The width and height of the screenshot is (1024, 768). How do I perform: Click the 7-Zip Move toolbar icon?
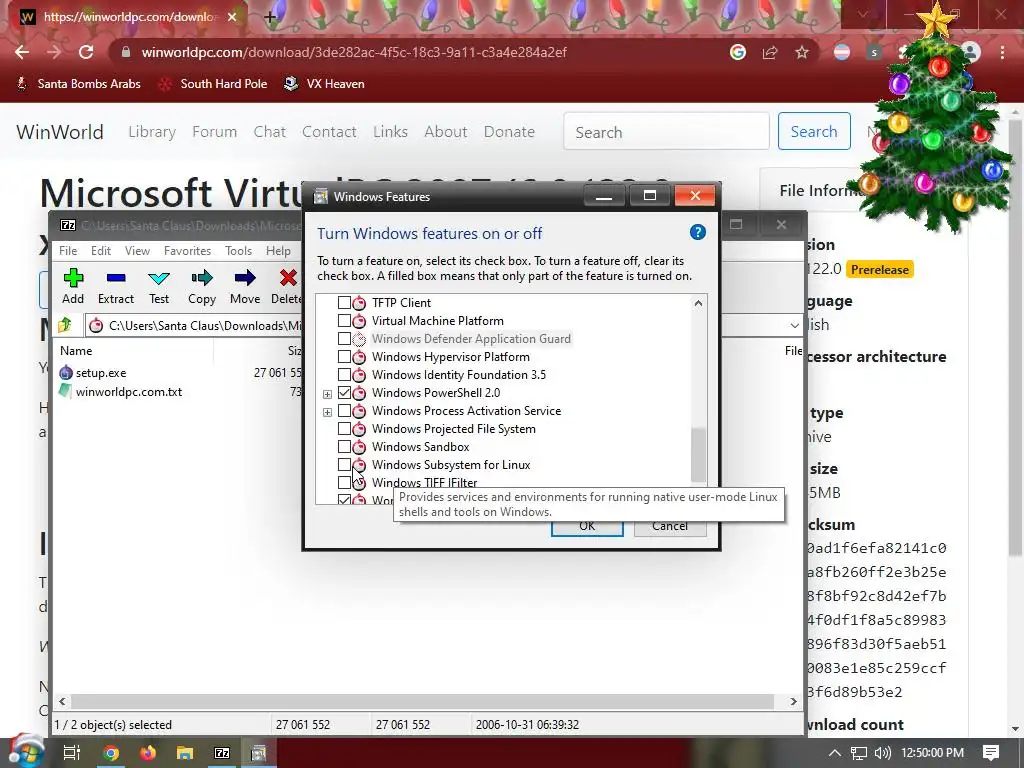(x=245, y=278)
